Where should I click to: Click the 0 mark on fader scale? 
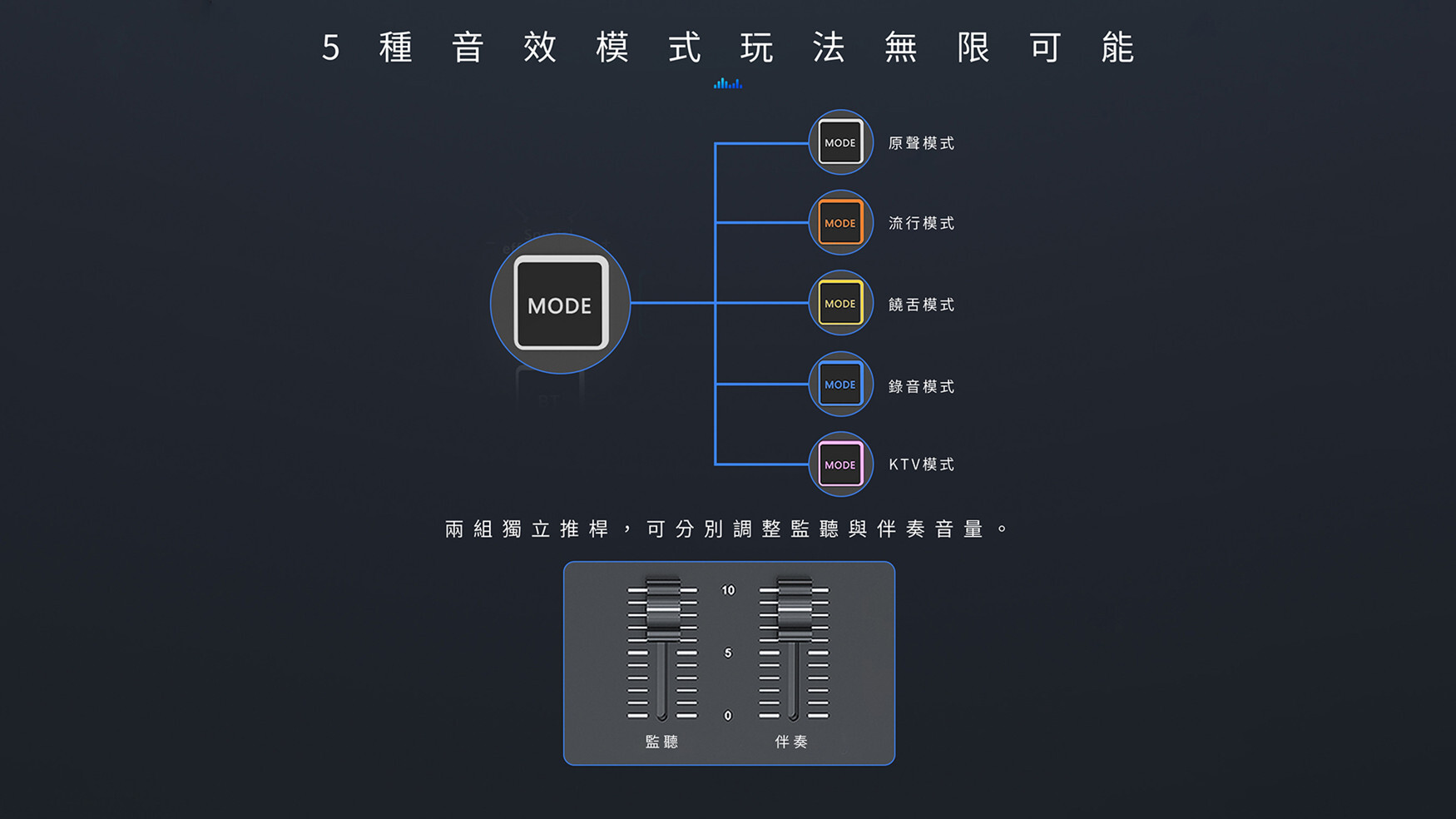(x=728, y=716)
